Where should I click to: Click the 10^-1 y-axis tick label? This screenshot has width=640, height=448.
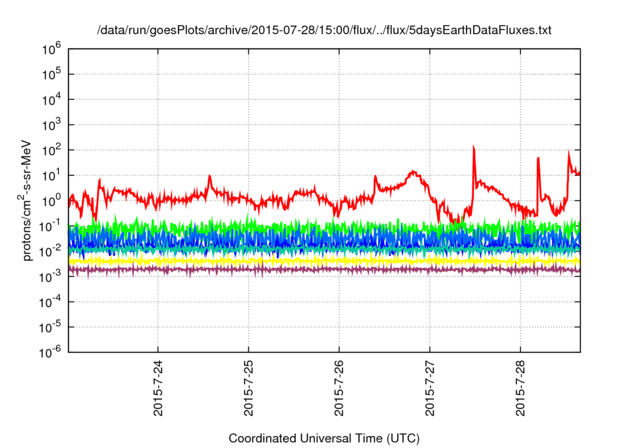point(51,227)
